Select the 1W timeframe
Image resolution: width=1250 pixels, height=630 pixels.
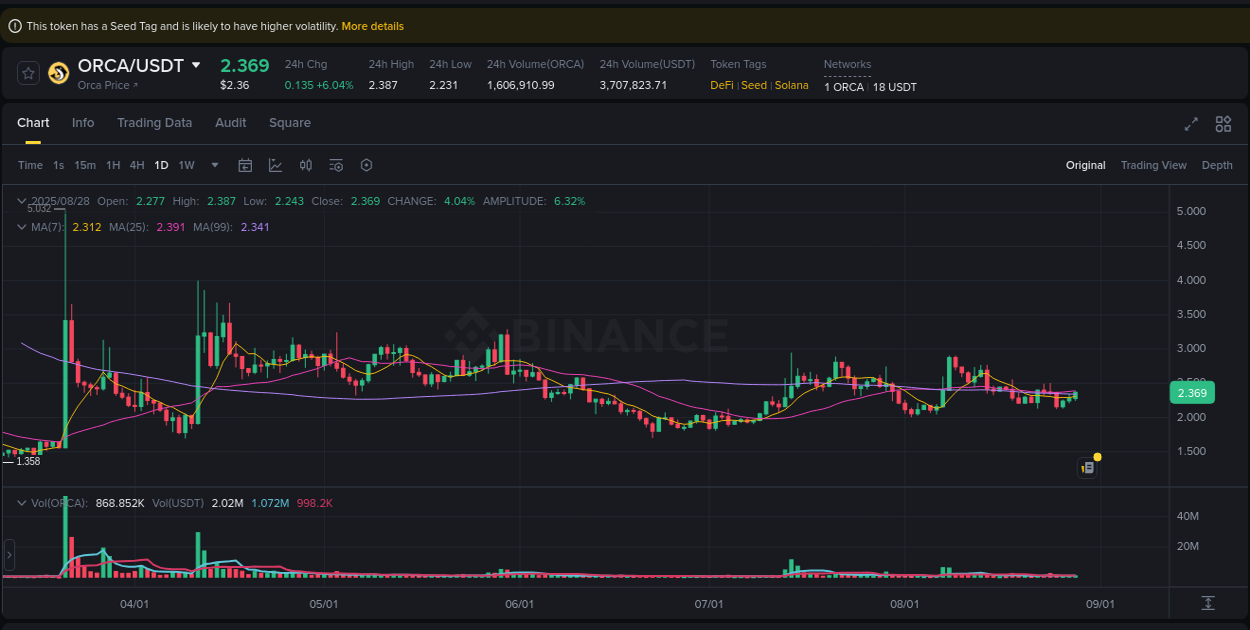pos(186,165)
